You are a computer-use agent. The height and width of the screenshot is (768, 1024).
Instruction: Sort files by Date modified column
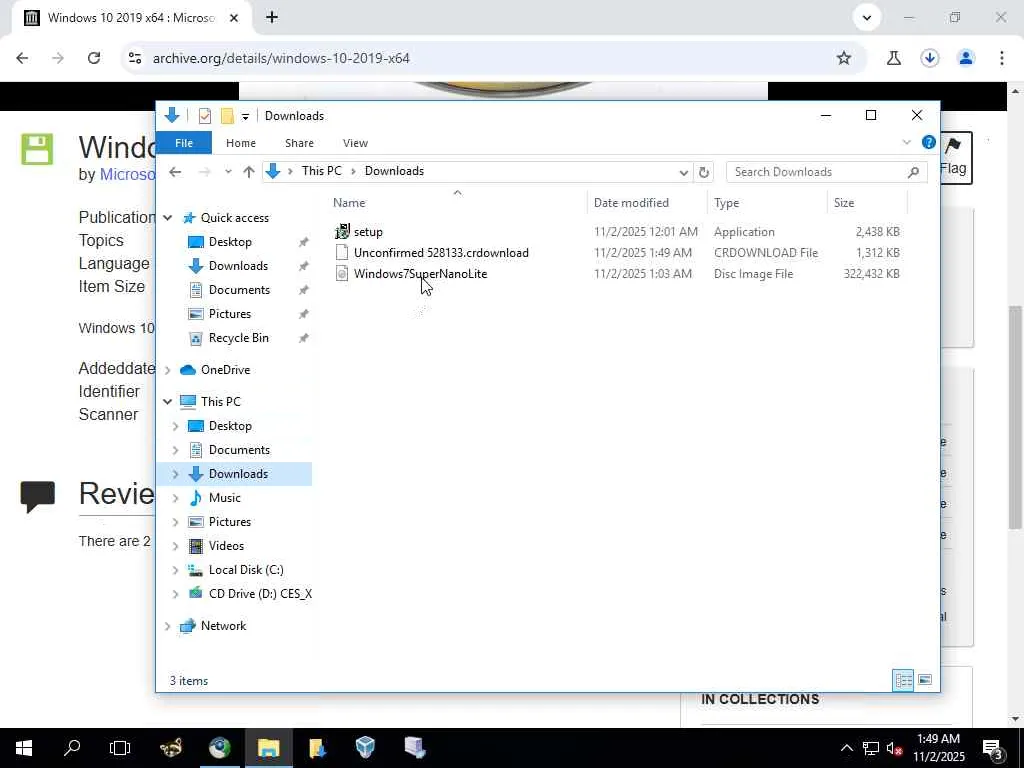coord(631,202)
